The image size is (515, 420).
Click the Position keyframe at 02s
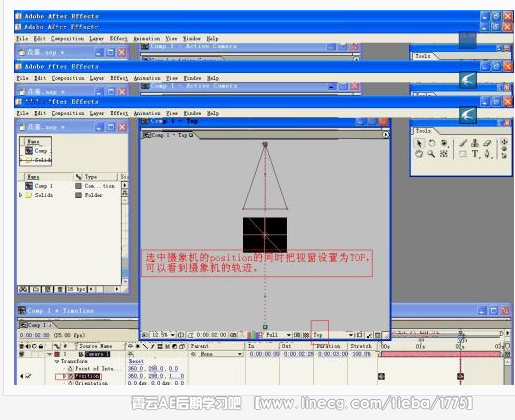(460, 376)
